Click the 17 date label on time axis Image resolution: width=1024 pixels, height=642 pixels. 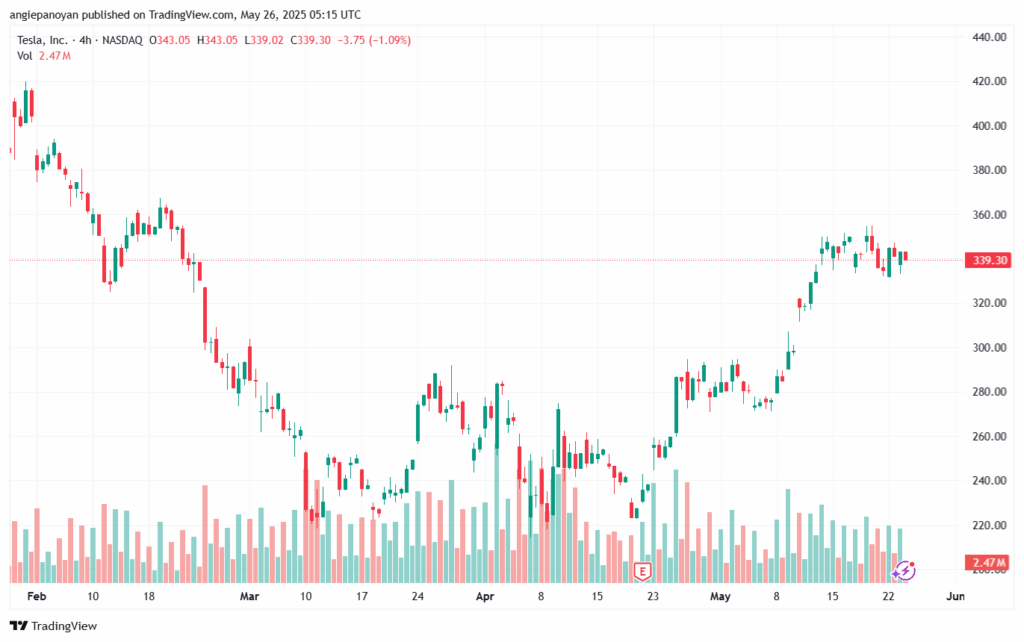pos(362,596)
